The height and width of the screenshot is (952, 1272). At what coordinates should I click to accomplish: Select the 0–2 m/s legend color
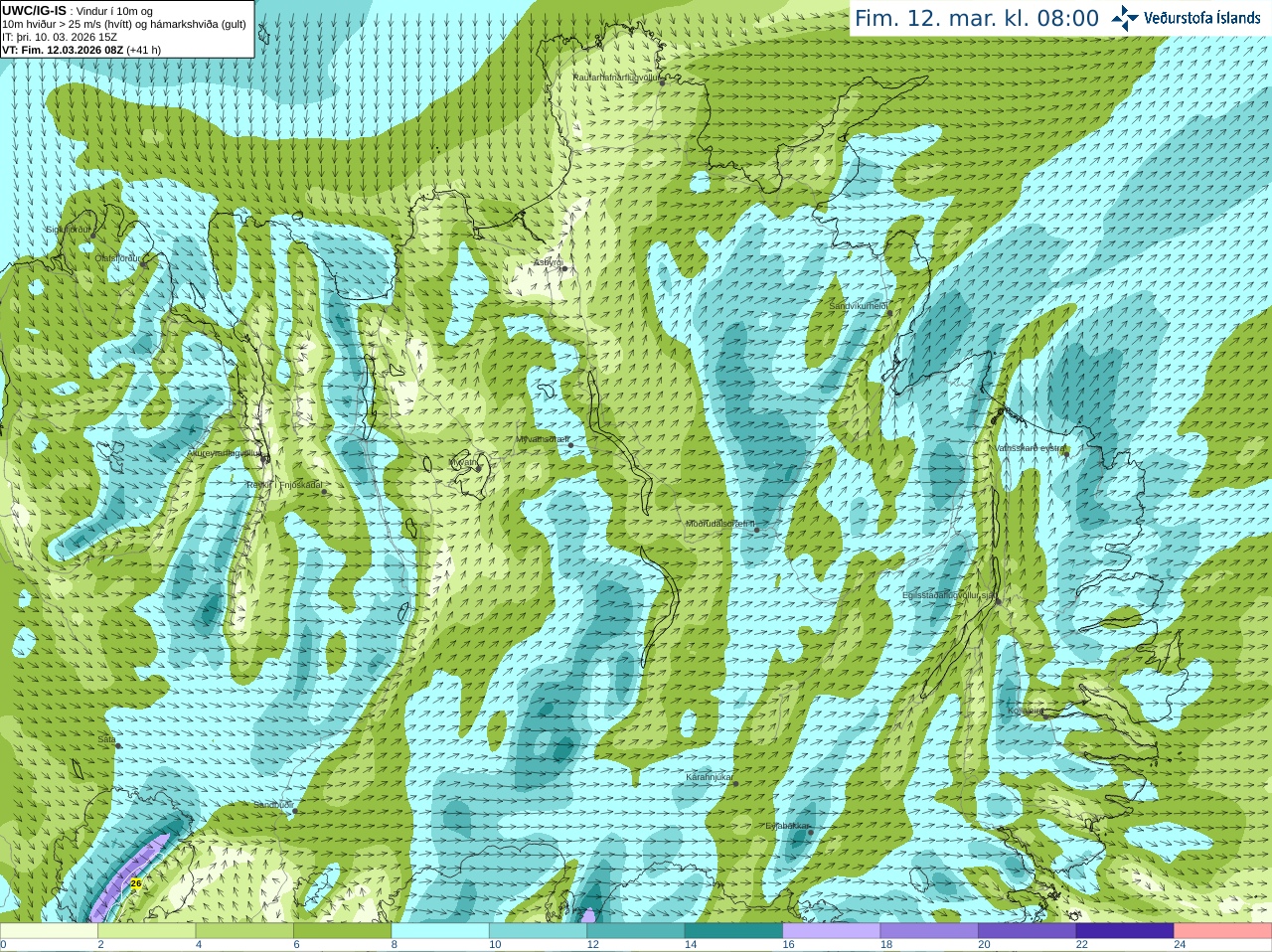(x=49, y=930)
